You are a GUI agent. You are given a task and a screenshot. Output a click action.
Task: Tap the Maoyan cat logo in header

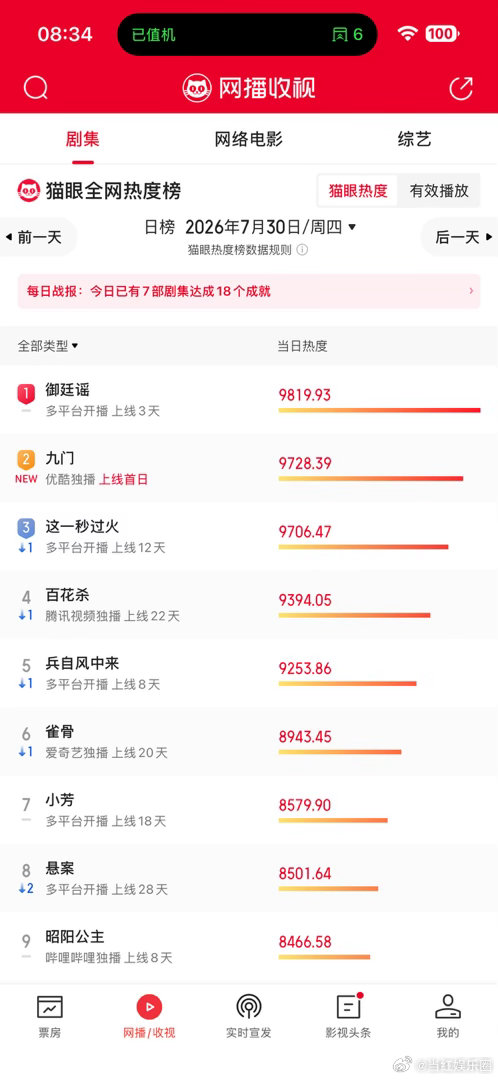pos(197,88)
